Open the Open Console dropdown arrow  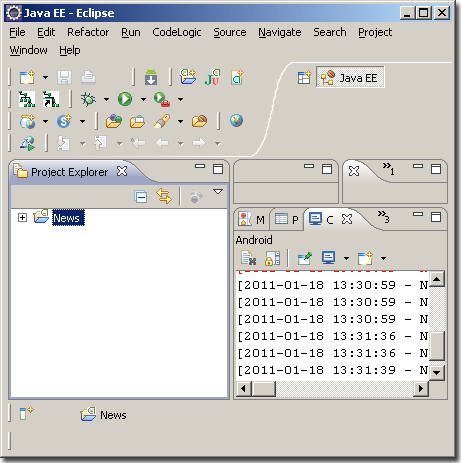click(383, 258)
